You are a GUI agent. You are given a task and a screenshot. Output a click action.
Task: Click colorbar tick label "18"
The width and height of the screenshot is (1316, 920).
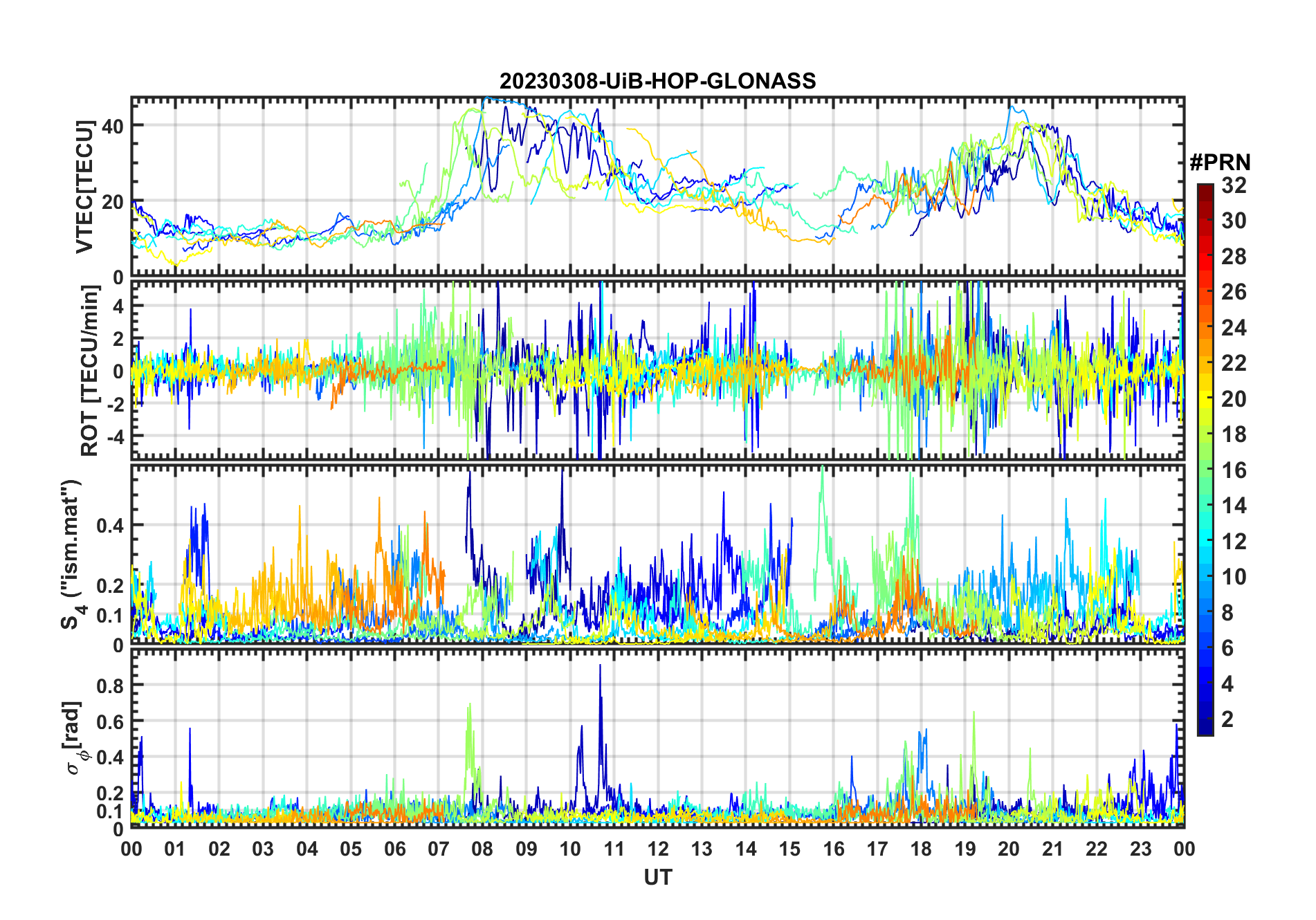click(x=1234, y=434)
